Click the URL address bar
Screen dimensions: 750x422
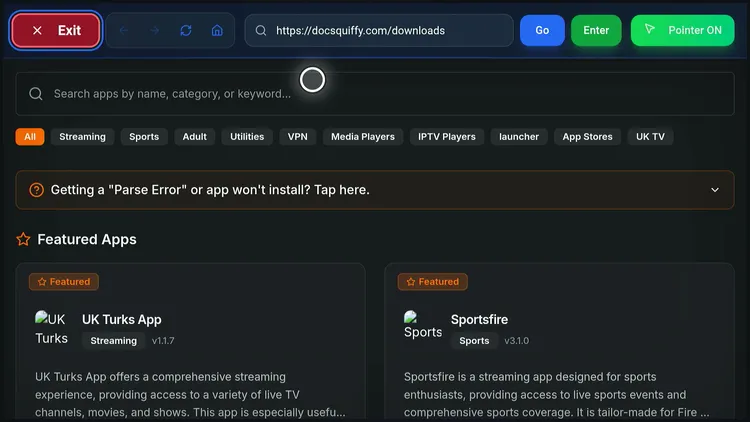[x=379, y=31]
